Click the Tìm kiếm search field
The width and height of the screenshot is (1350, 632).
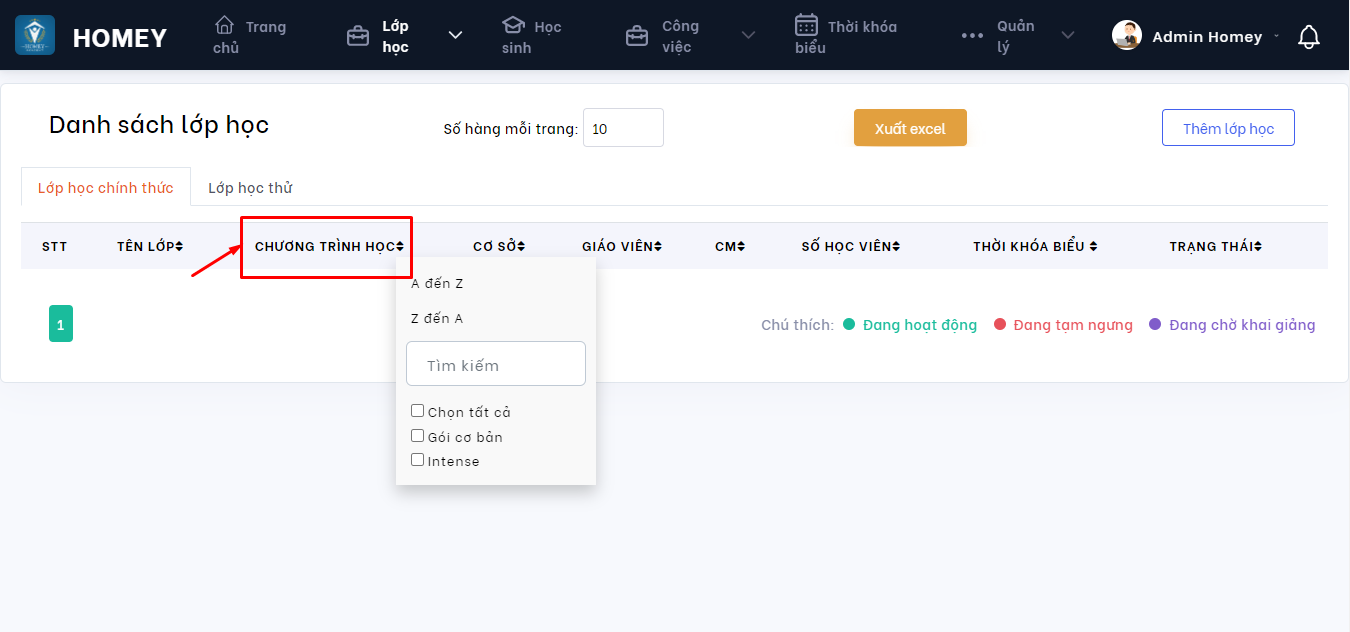(x=496, y=365)
